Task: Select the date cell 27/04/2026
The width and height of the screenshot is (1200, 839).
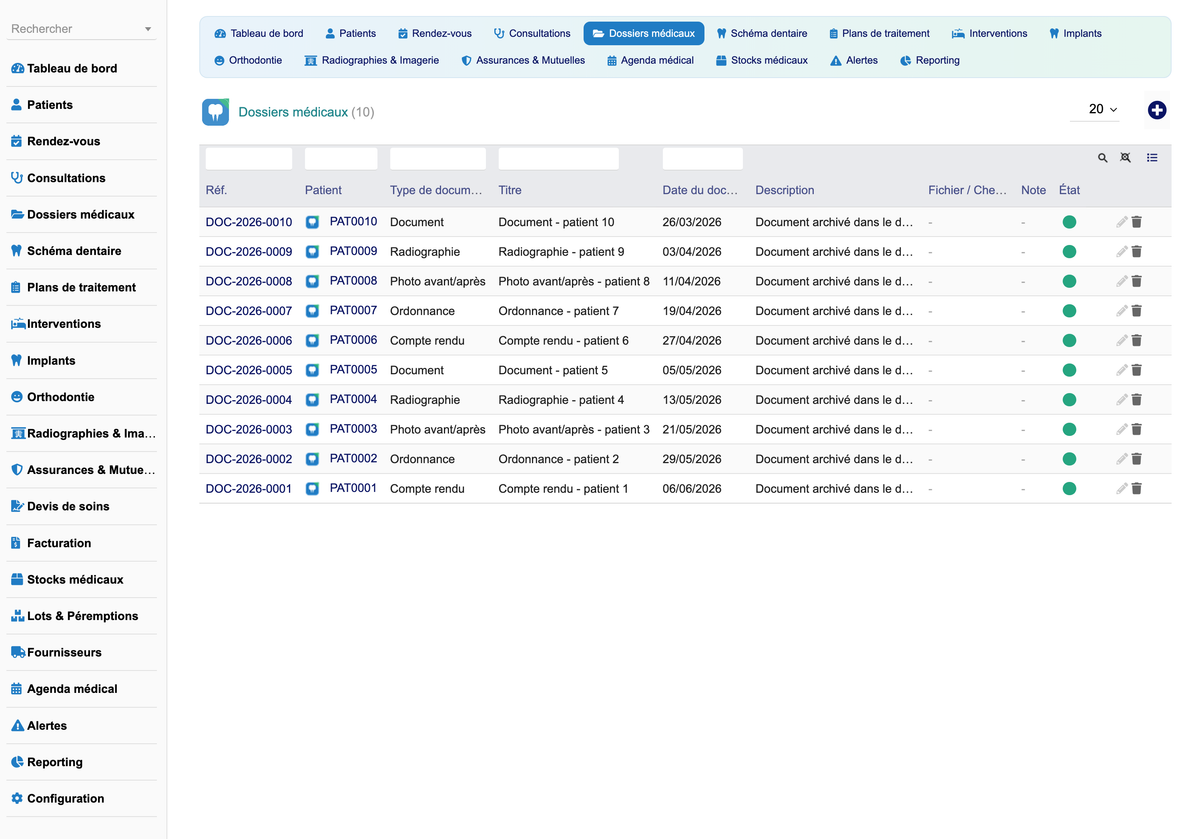Action: point(692,341)
